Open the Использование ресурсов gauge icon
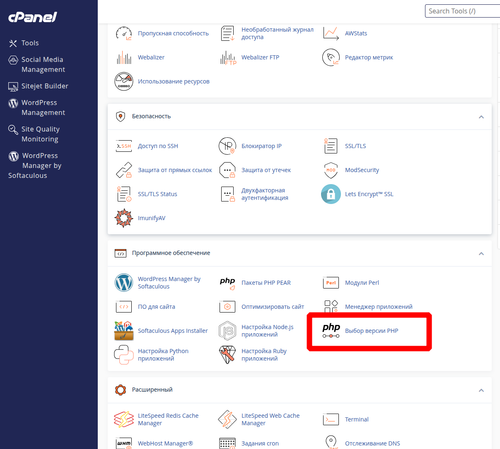This screenshot has height=449, width=500. pos(124,81)
